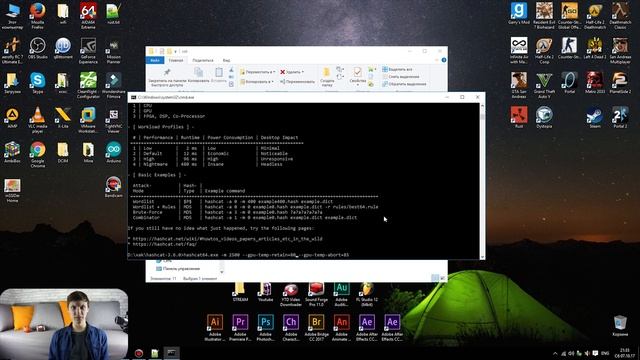Click Select all in Explorer ribbon
This screenshot has width=640, height=360.
[x=398, y=69]
